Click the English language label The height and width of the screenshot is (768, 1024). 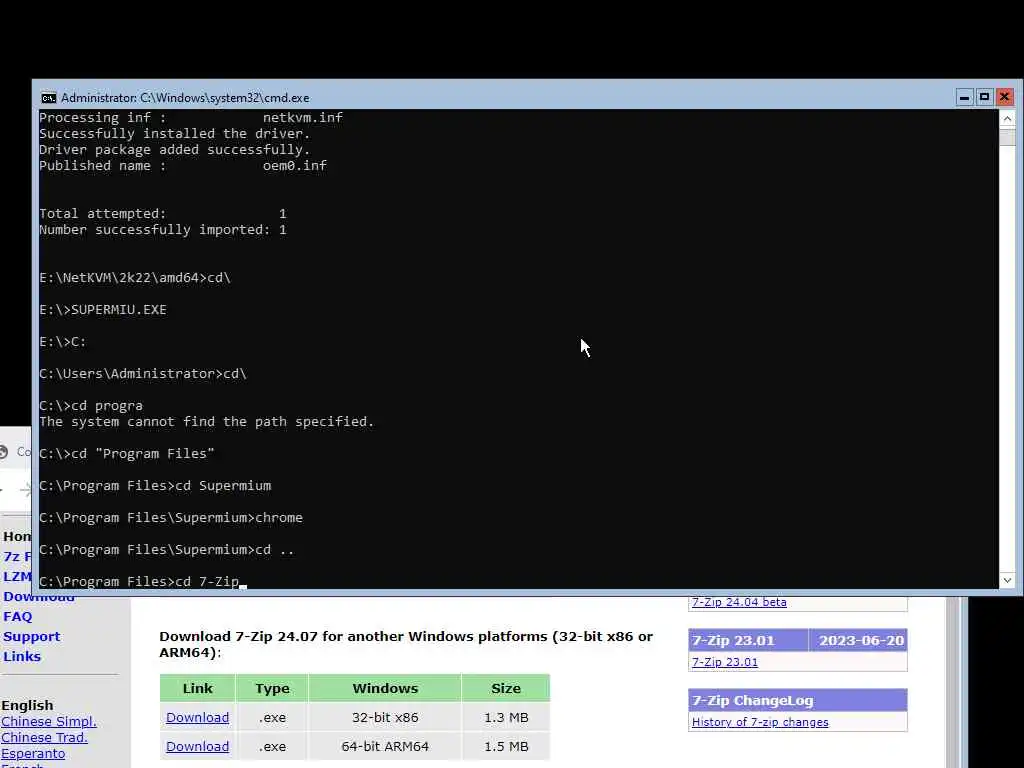tap(27, 705)
